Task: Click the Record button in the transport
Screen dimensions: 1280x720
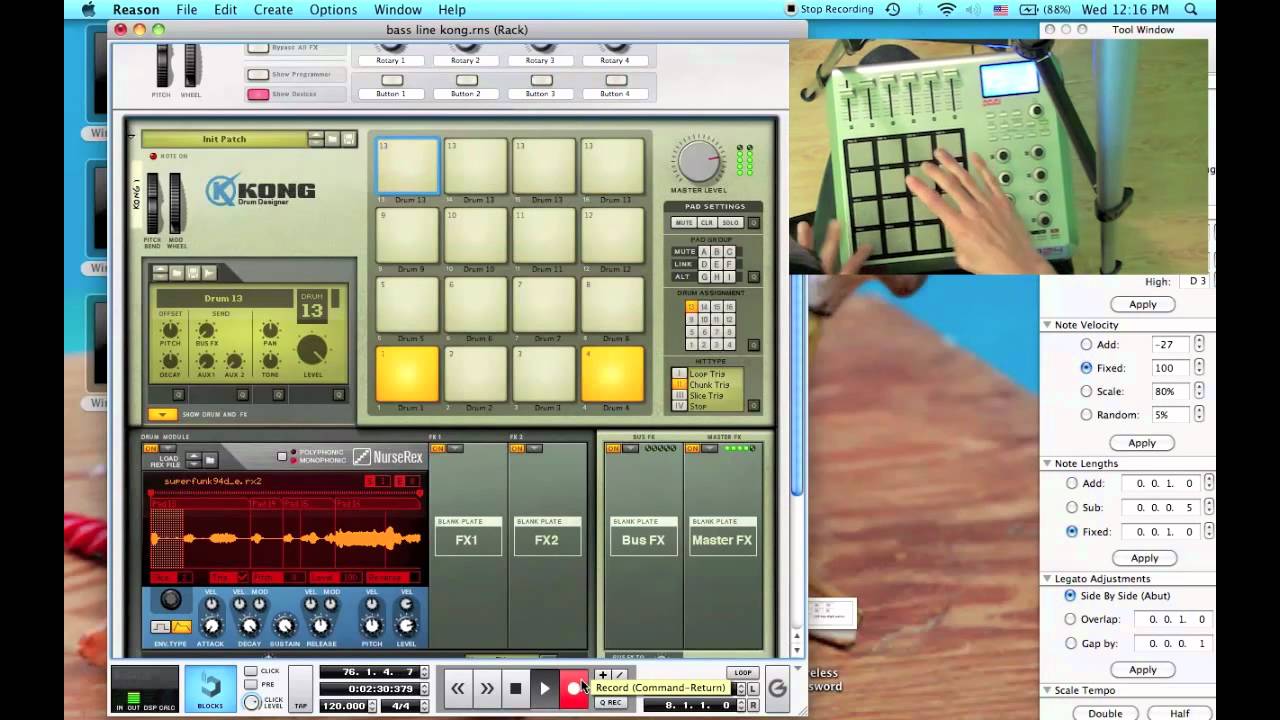Action: pos(574,688)
